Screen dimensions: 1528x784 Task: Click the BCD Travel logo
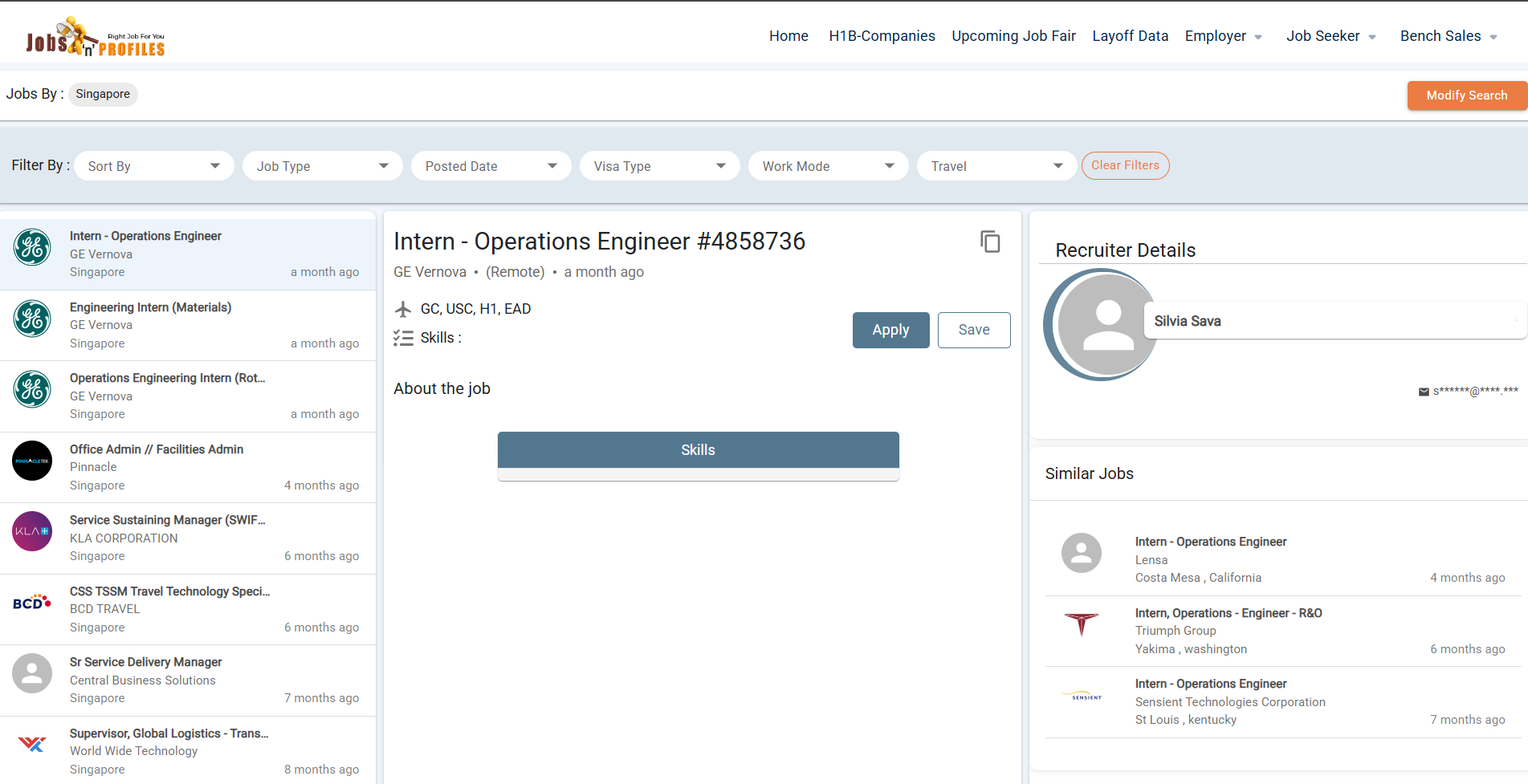[32, 603]
